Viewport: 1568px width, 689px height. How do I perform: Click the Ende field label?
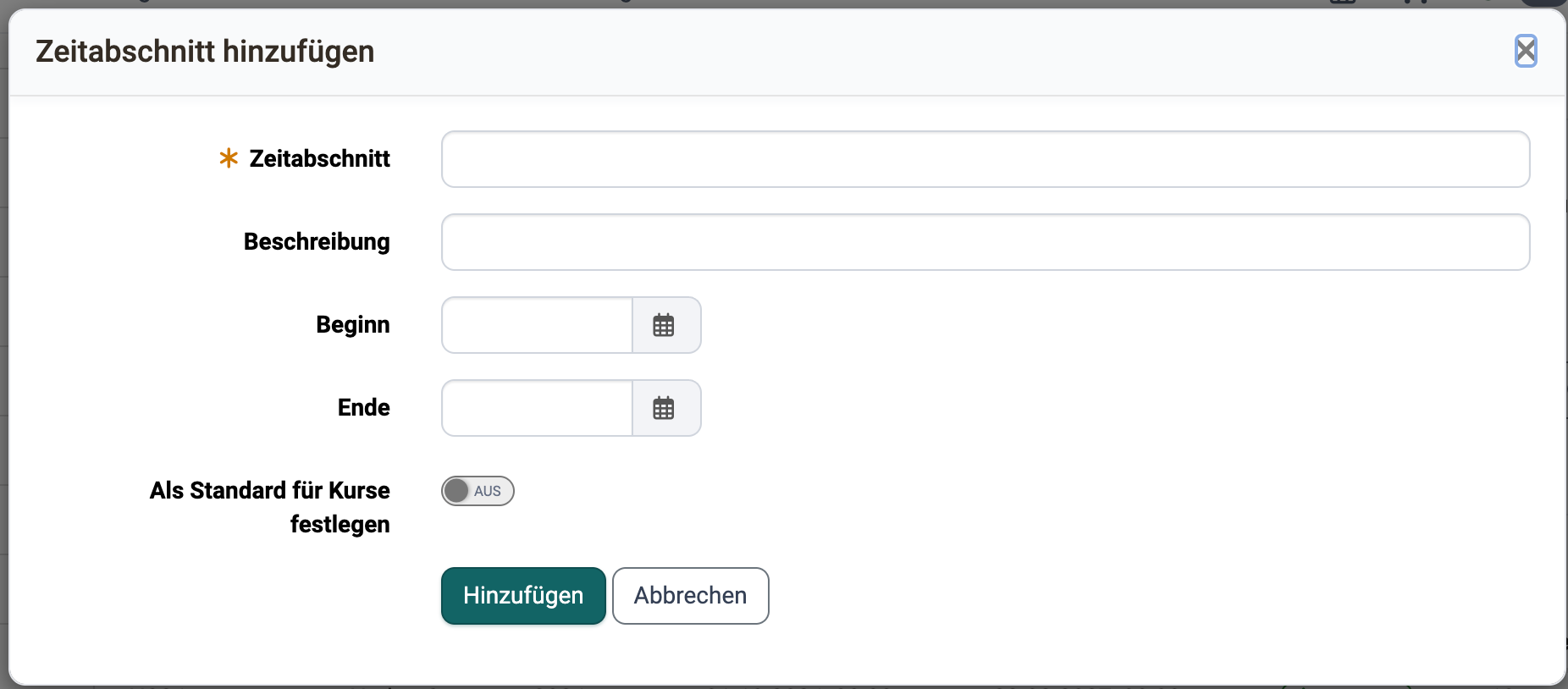[x=364, y=408]
